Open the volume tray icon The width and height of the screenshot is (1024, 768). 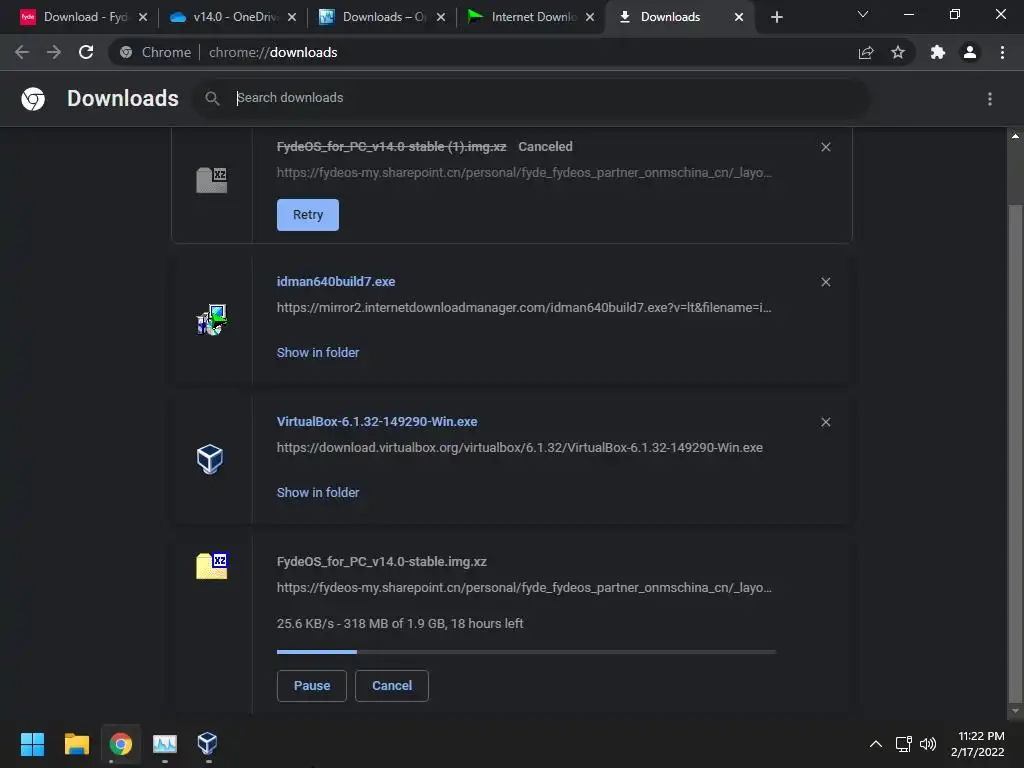(928, 744)
